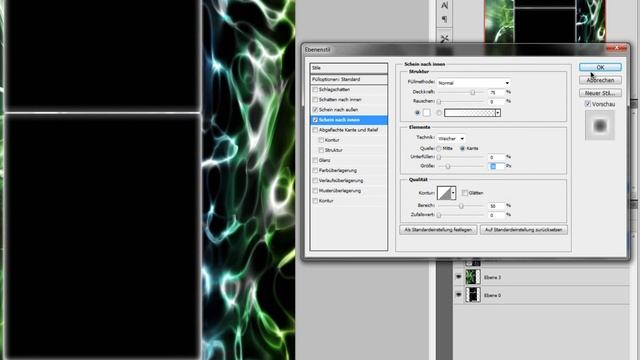
Task: Click Zufallswert value field
Action: (496, 215)
